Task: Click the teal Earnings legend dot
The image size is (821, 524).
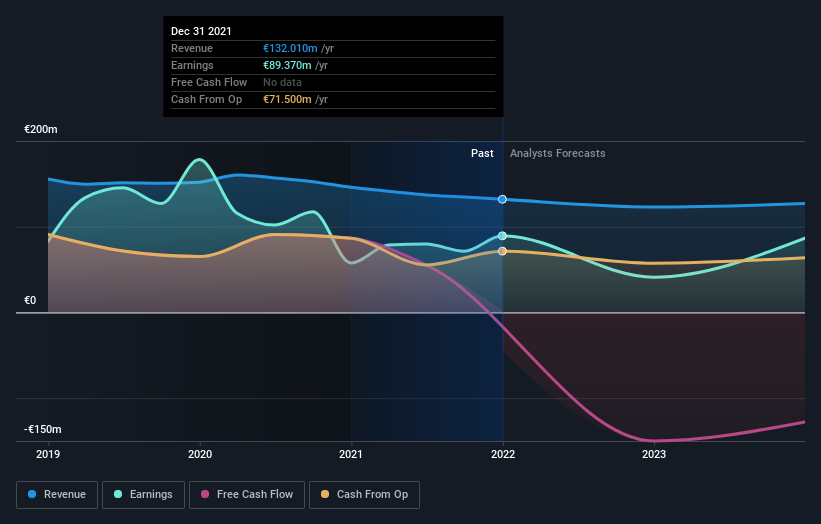Action: 118,494
